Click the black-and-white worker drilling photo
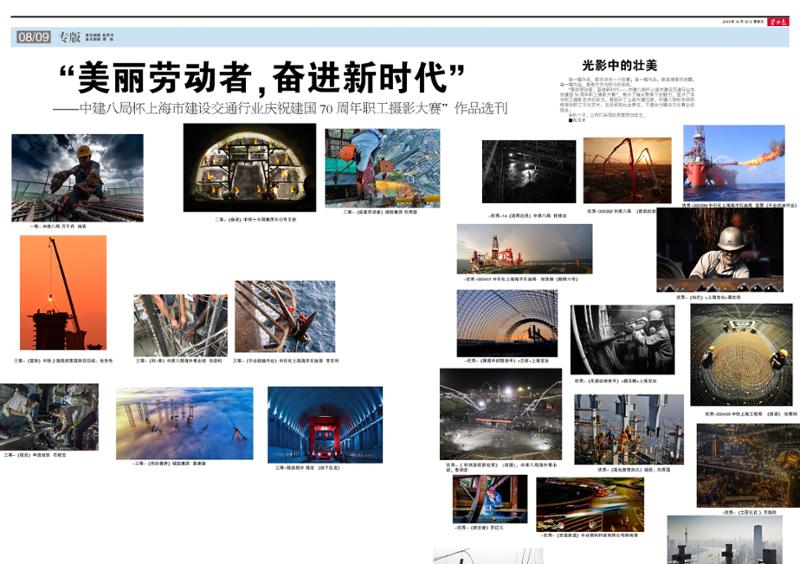This screenshot has width=800, height=564. (622, 339)
